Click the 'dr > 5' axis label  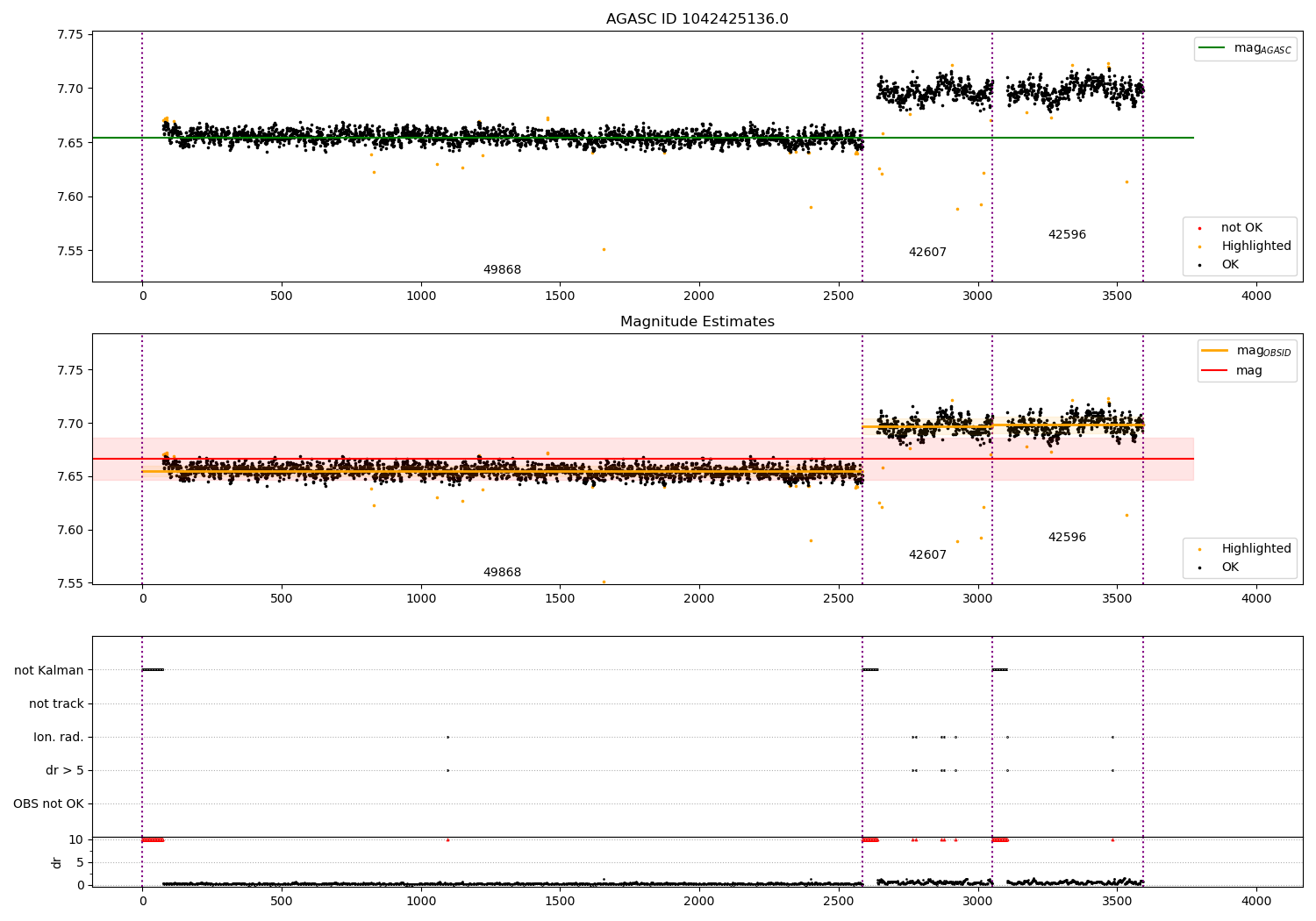(65, 771)
